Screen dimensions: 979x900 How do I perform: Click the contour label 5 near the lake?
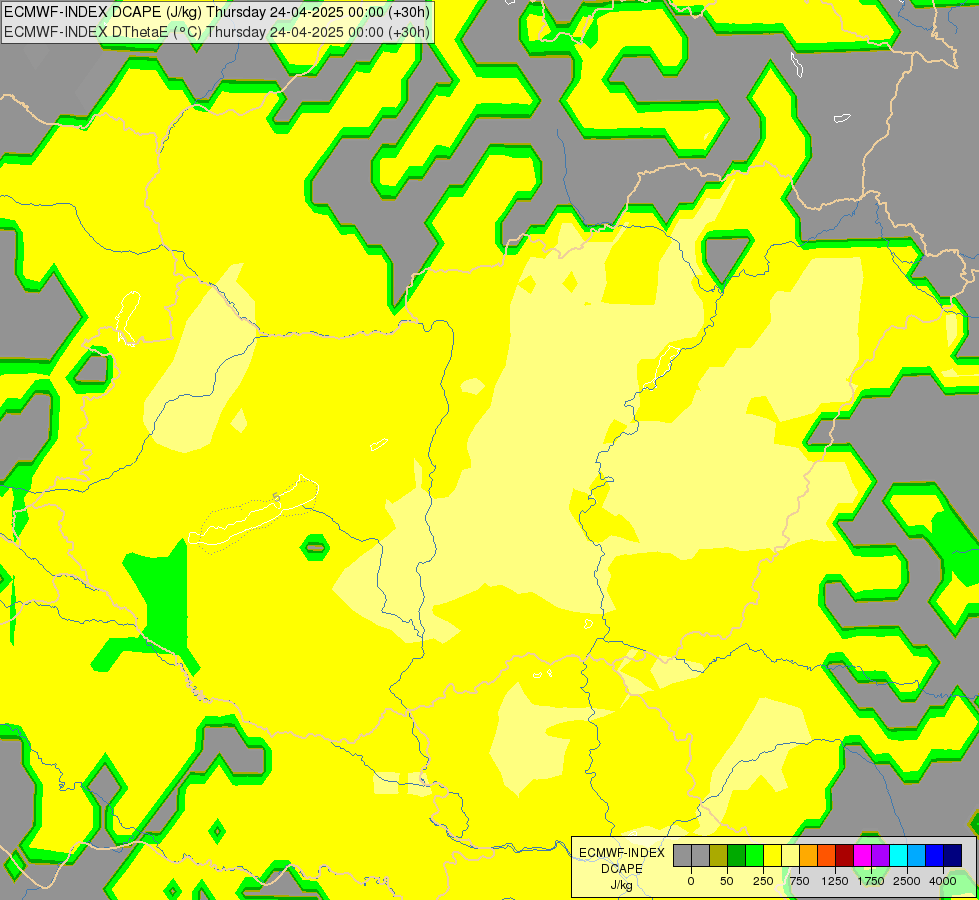pyautogui.click(x=276, y=497)
